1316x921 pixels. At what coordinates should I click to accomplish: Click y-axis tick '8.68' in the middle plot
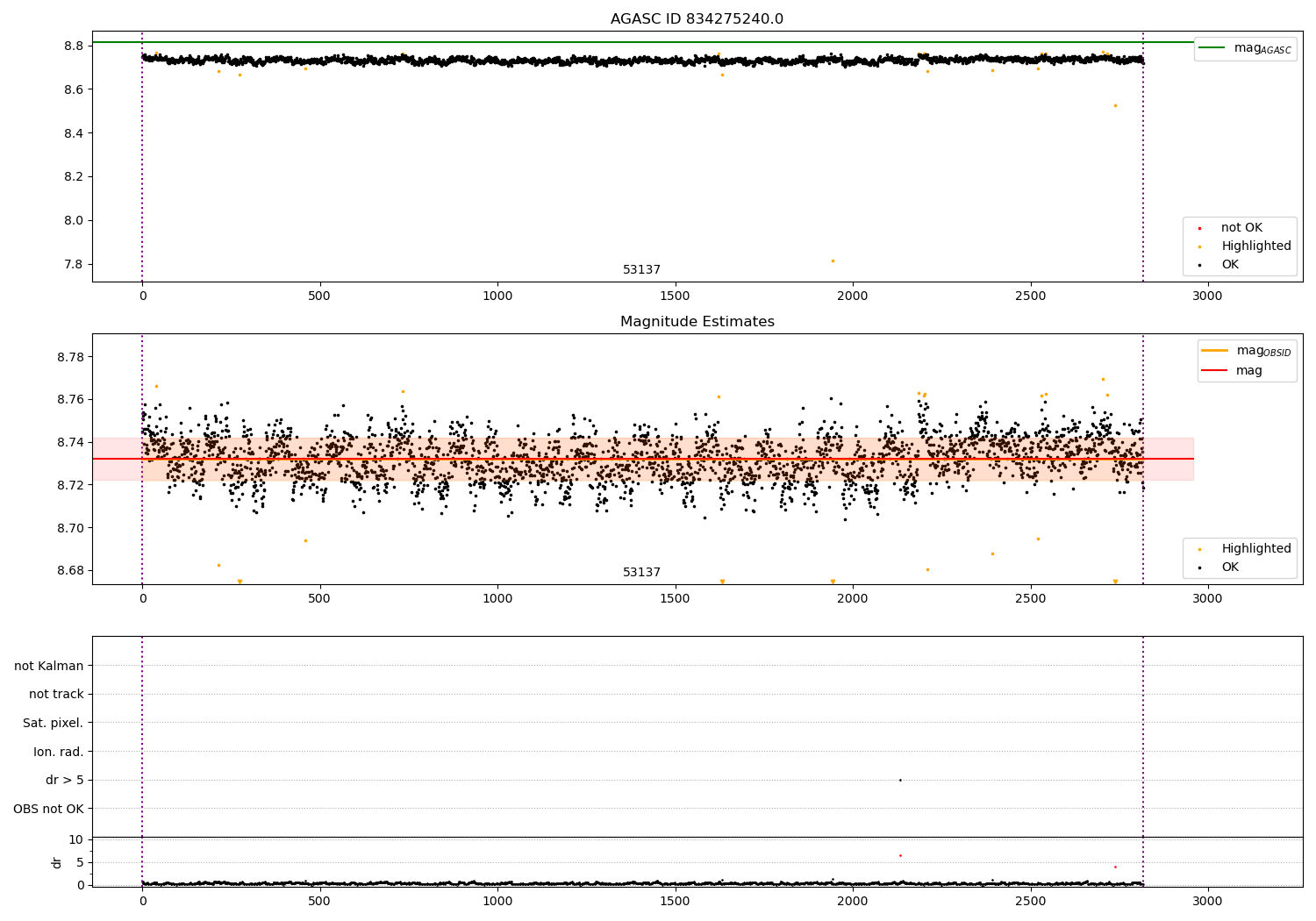click(70, 570)
